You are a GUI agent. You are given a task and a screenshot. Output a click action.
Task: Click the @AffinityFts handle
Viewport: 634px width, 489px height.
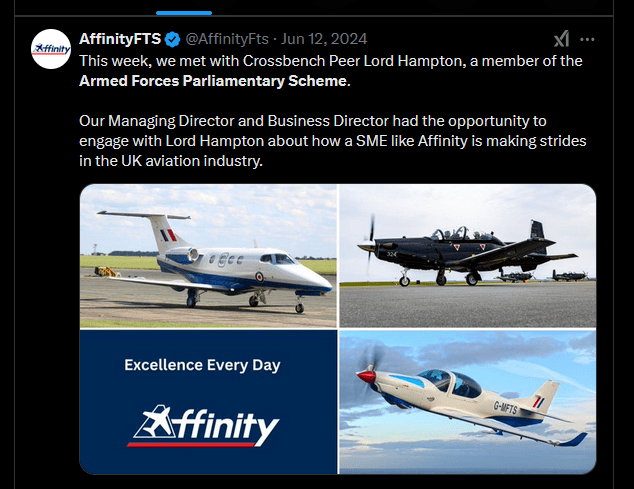coord(224,40)
